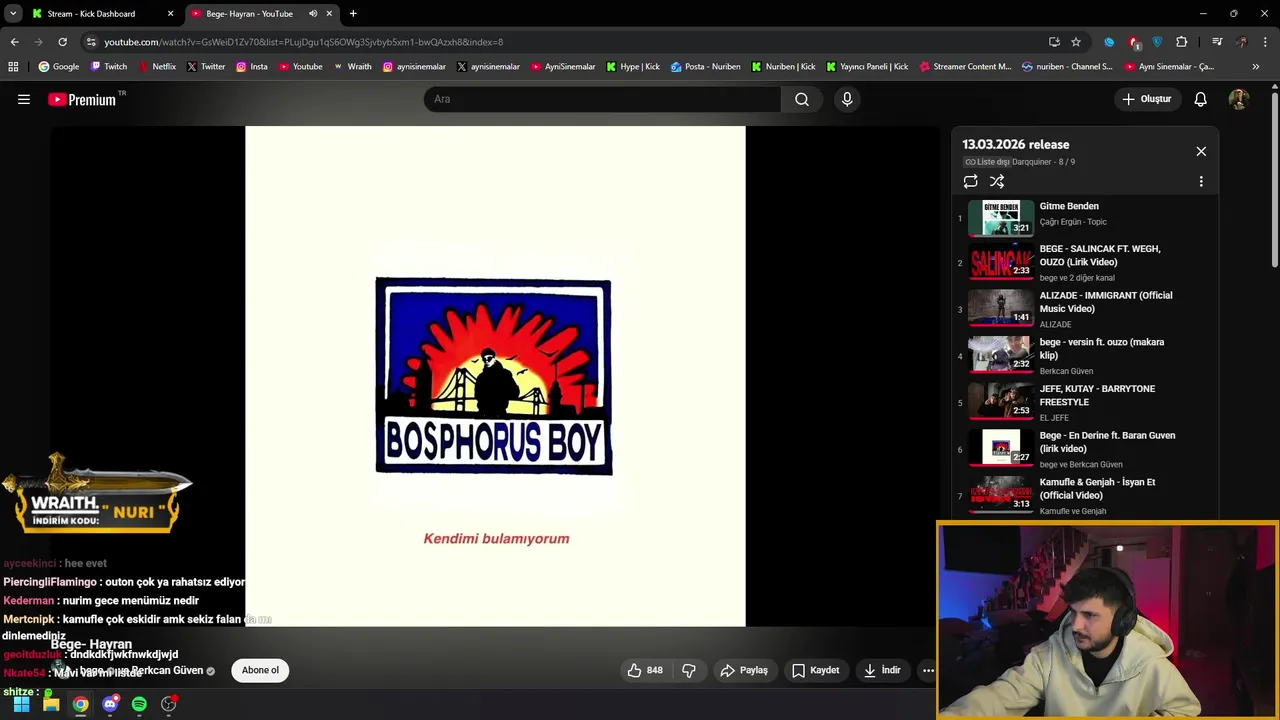1280x720 pixels.
Task: View site information icon in address bar
Action: point(91,42)
